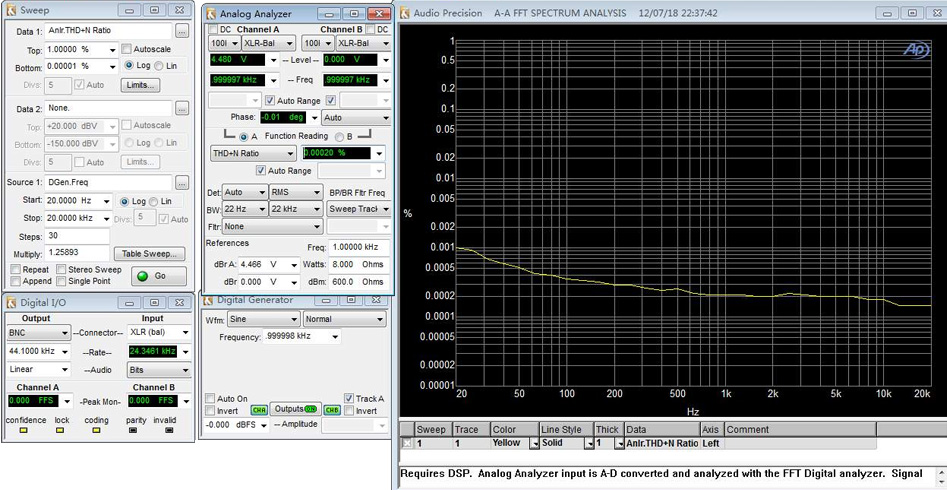Check Auto On in Digital Generator
Viewport: 947px width, 490px height.
[210, 399]
